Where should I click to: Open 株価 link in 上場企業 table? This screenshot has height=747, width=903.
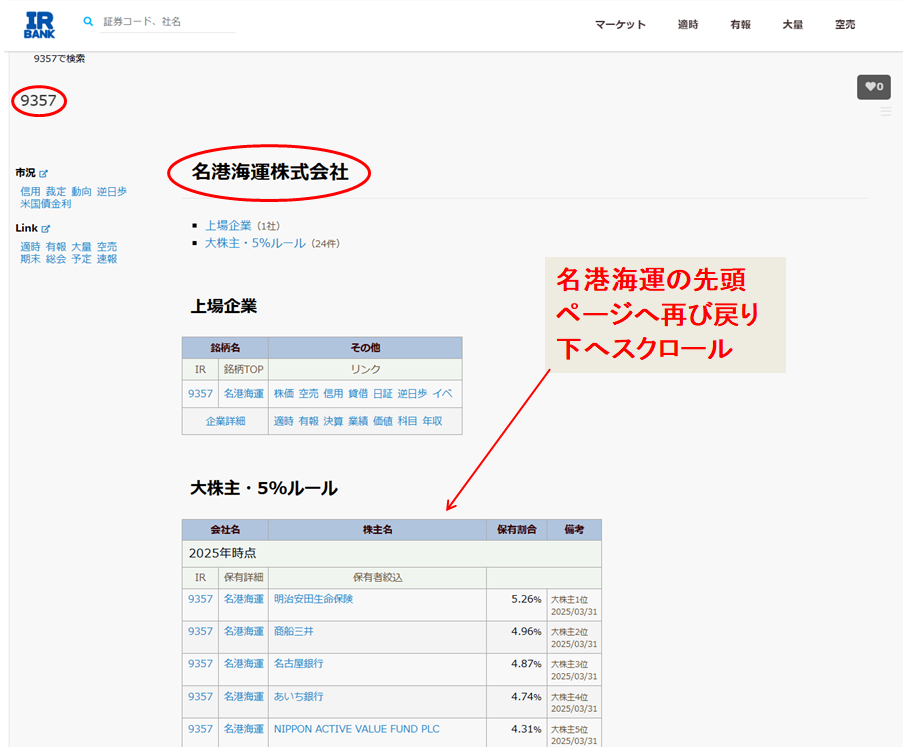point(284,394)
